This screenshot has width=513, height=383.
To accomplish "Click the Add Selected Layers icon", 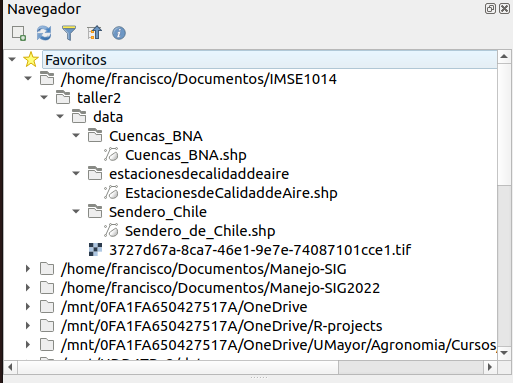I will coord(19,33).
